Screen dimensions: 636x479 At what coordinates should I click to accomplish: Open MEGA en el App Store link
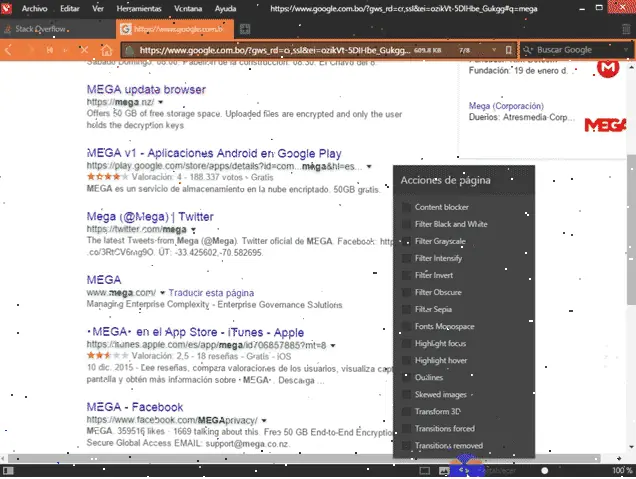tap(195, 332)
